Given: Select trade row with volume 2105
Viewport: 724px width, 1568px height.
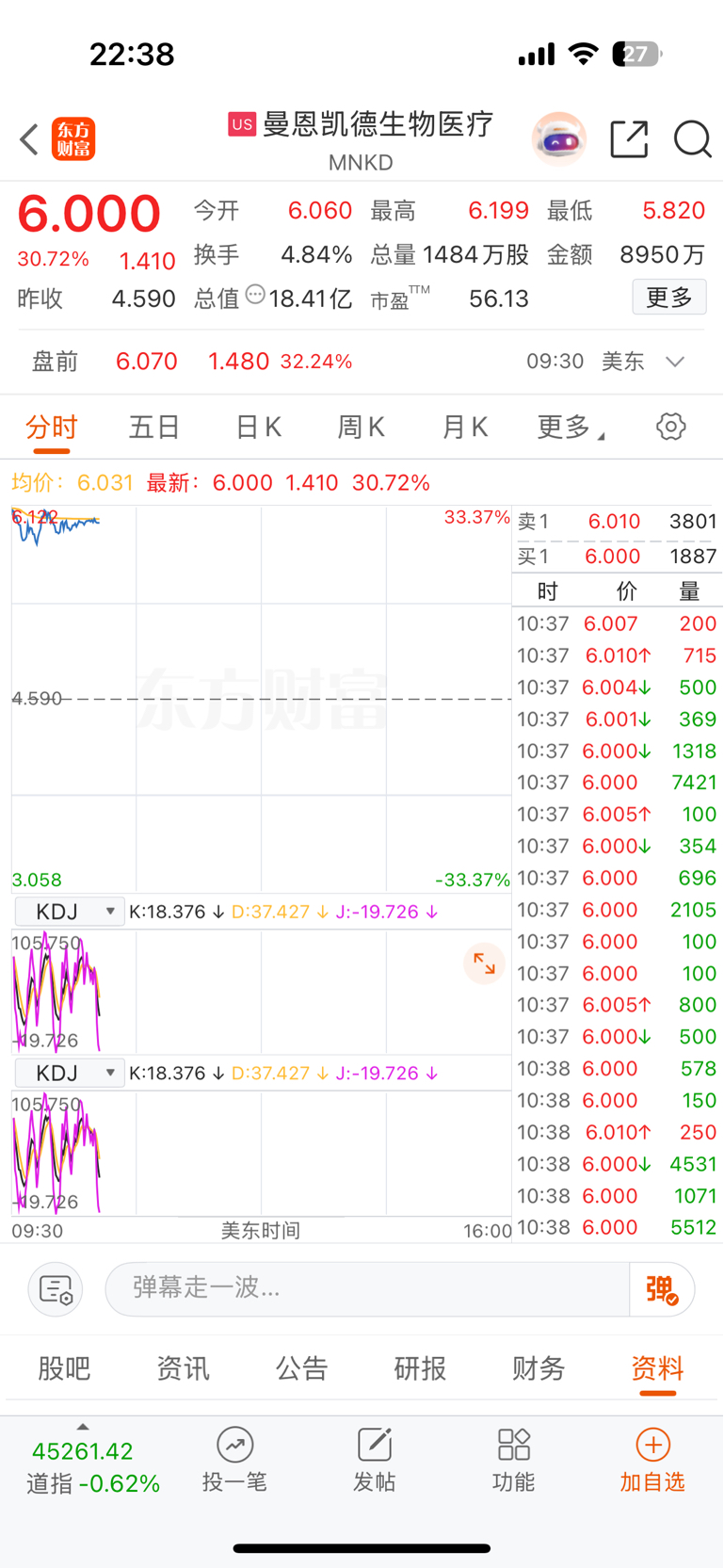Looking at the screenshot, I should pos(617,910).
